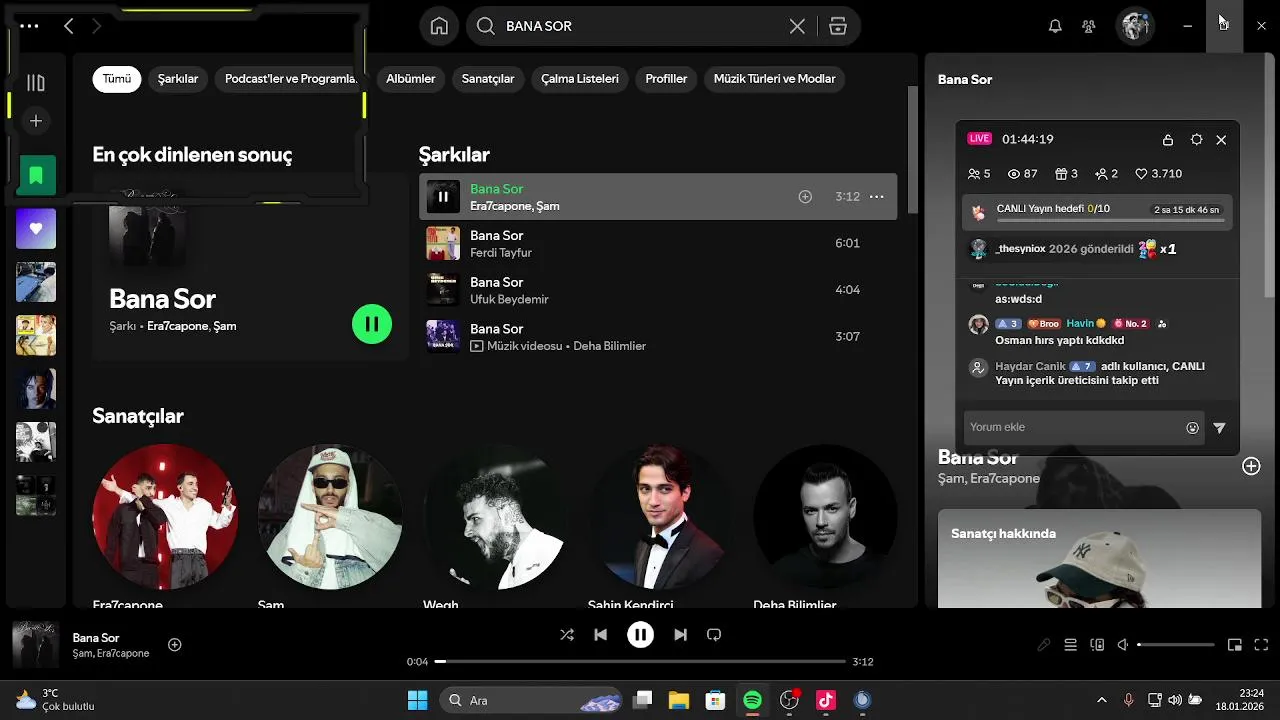Adjust the Spotify volume slider
Viewport: 1280px width, 720px height.
(1175, 645)
